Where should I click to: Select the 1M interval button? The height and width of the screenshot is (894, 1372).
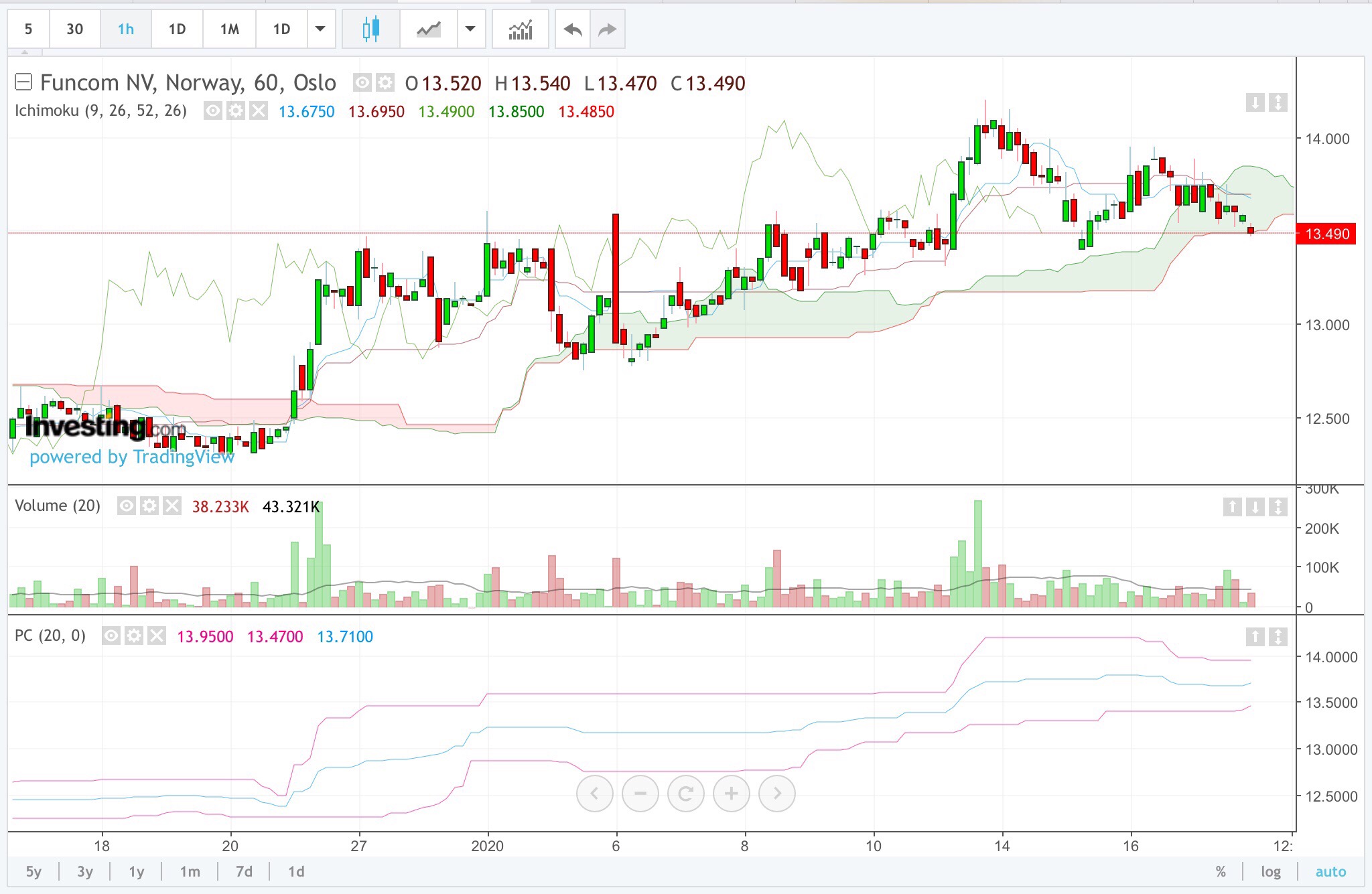click(x=229, y=29)
